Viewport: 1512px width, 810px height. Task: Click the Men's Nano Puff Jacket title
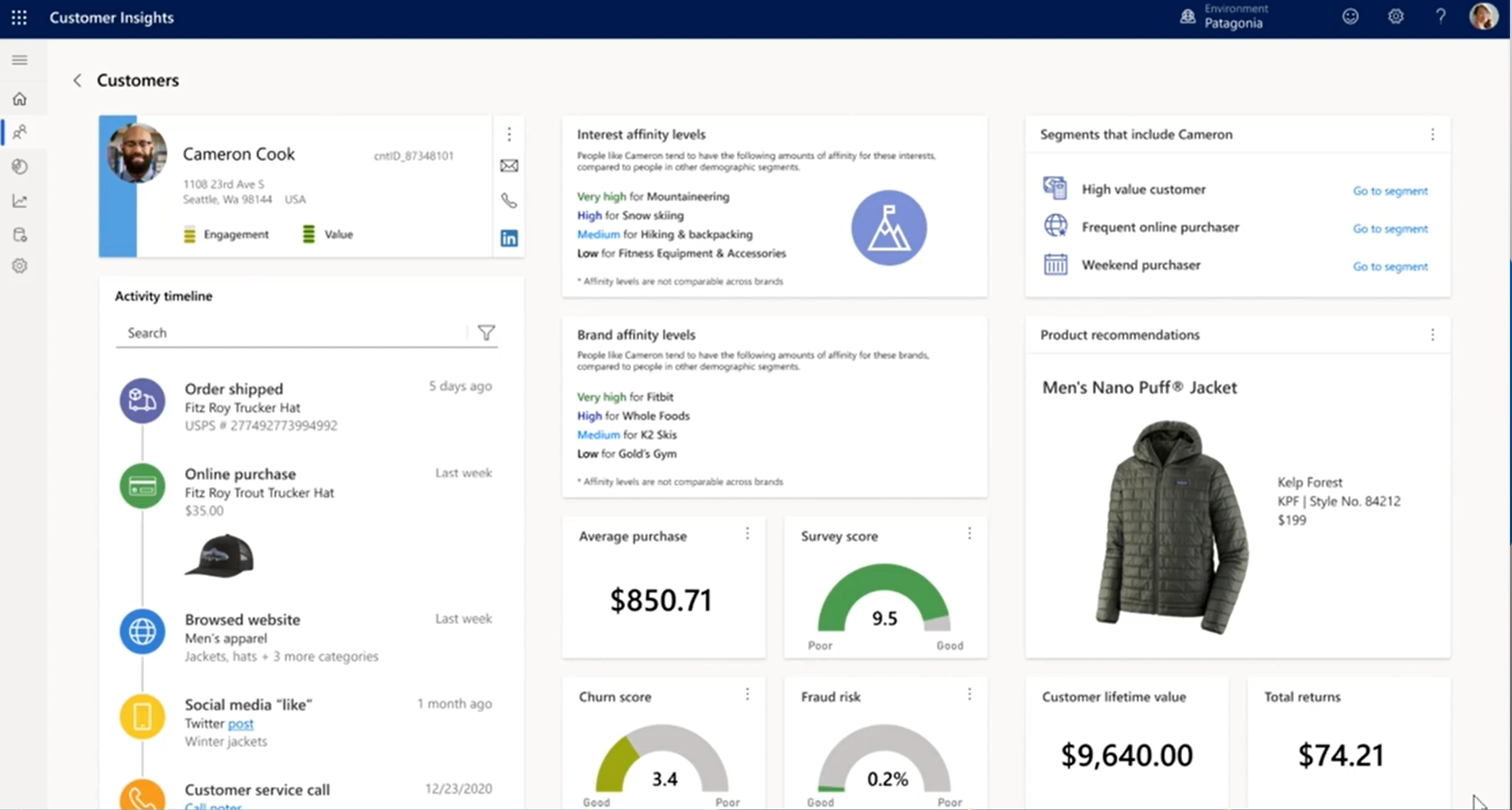1139,388
